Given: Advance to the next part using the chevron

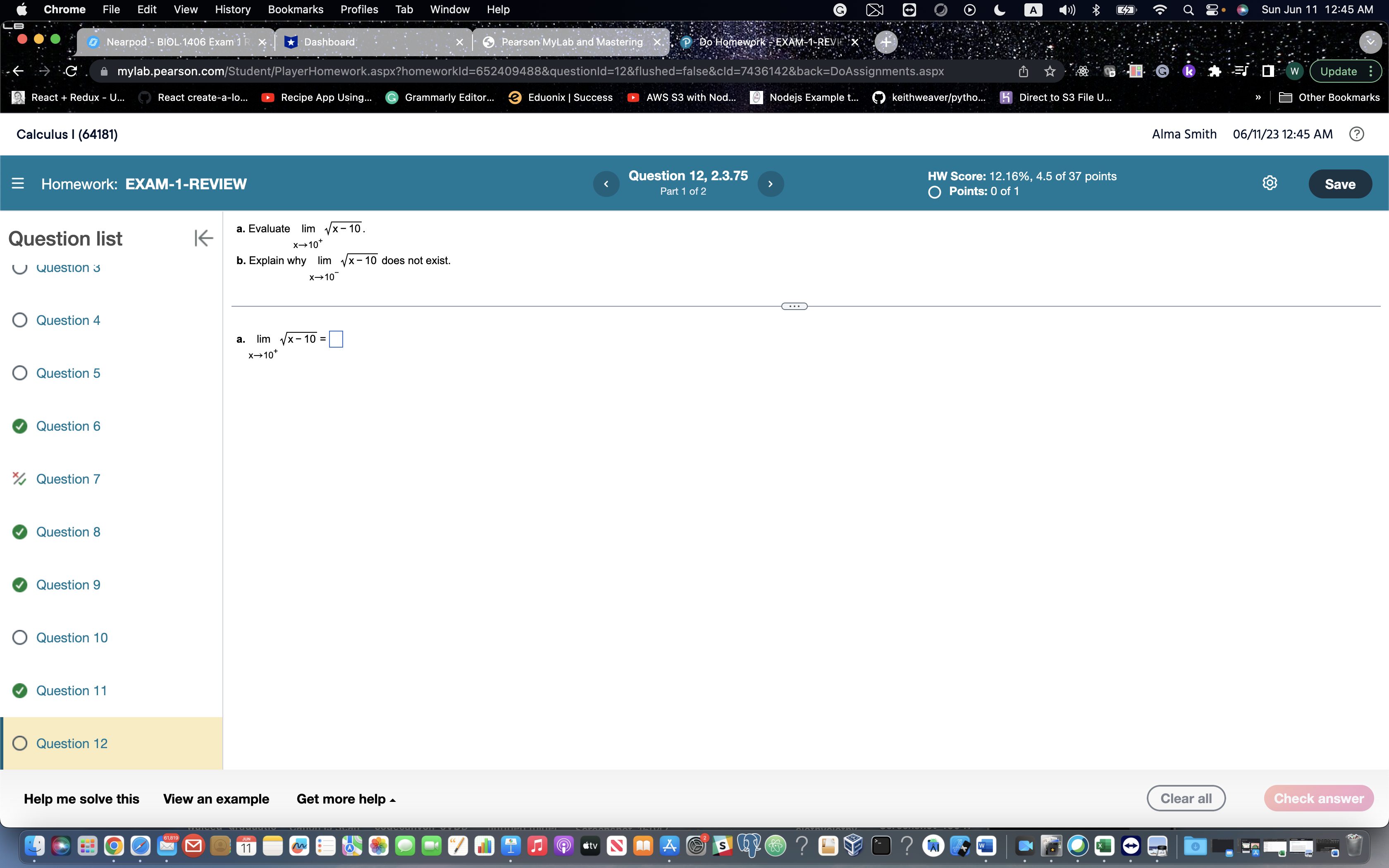Looking at the screenshot, I should [x=770, y=183].
